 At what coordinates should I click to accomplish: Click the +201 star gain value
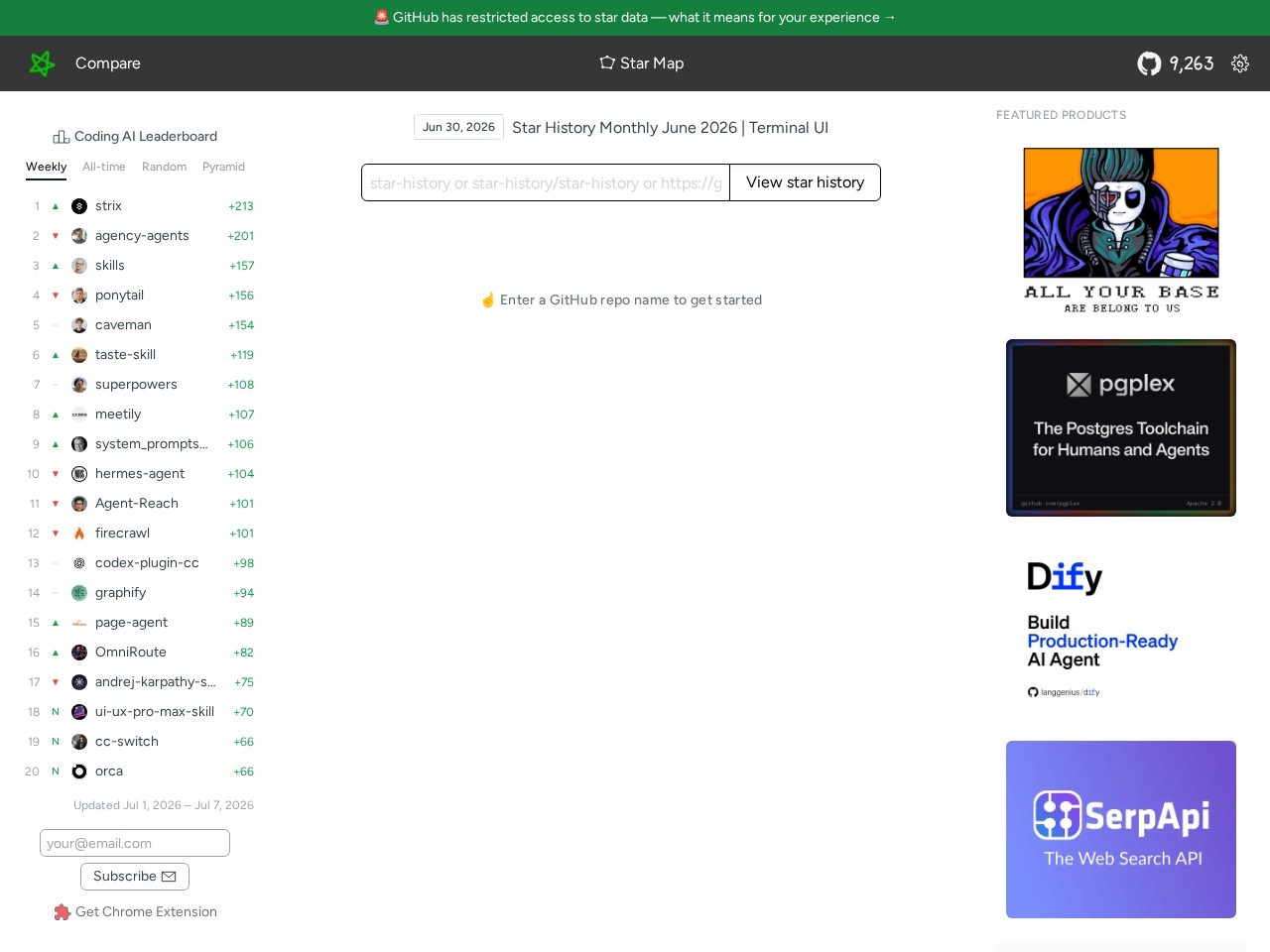[241, 236]
